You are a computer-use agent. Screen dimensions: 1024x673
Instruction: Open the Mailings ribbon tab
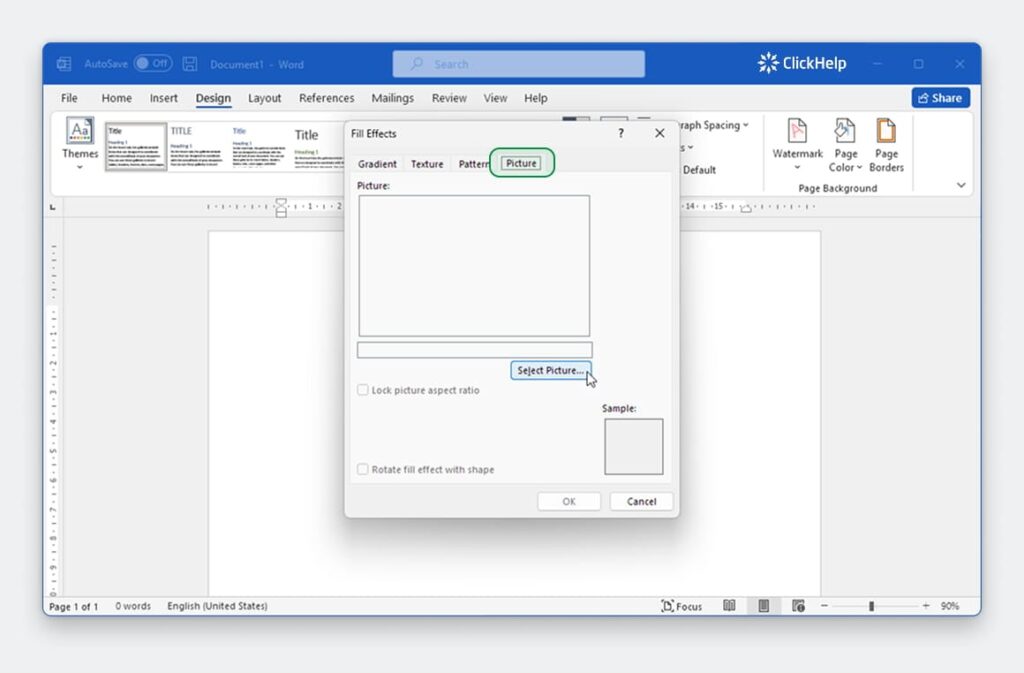pos(392,98)
